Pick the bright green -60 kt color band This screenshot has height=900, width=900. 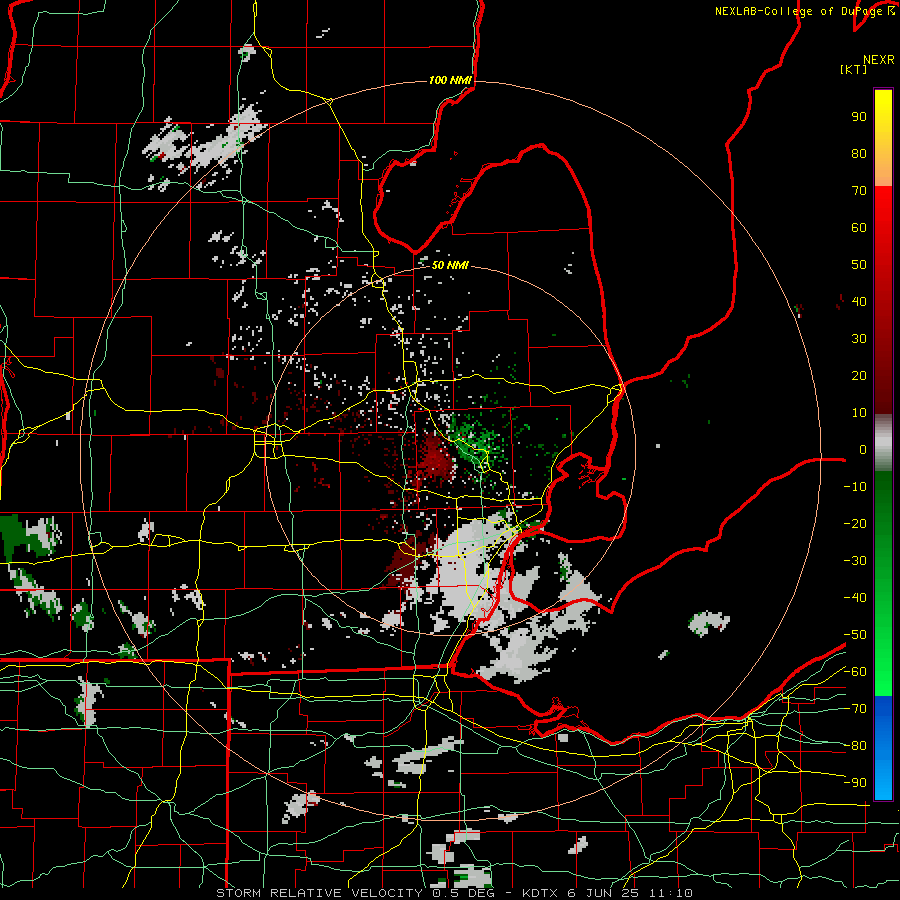[883, 672]
